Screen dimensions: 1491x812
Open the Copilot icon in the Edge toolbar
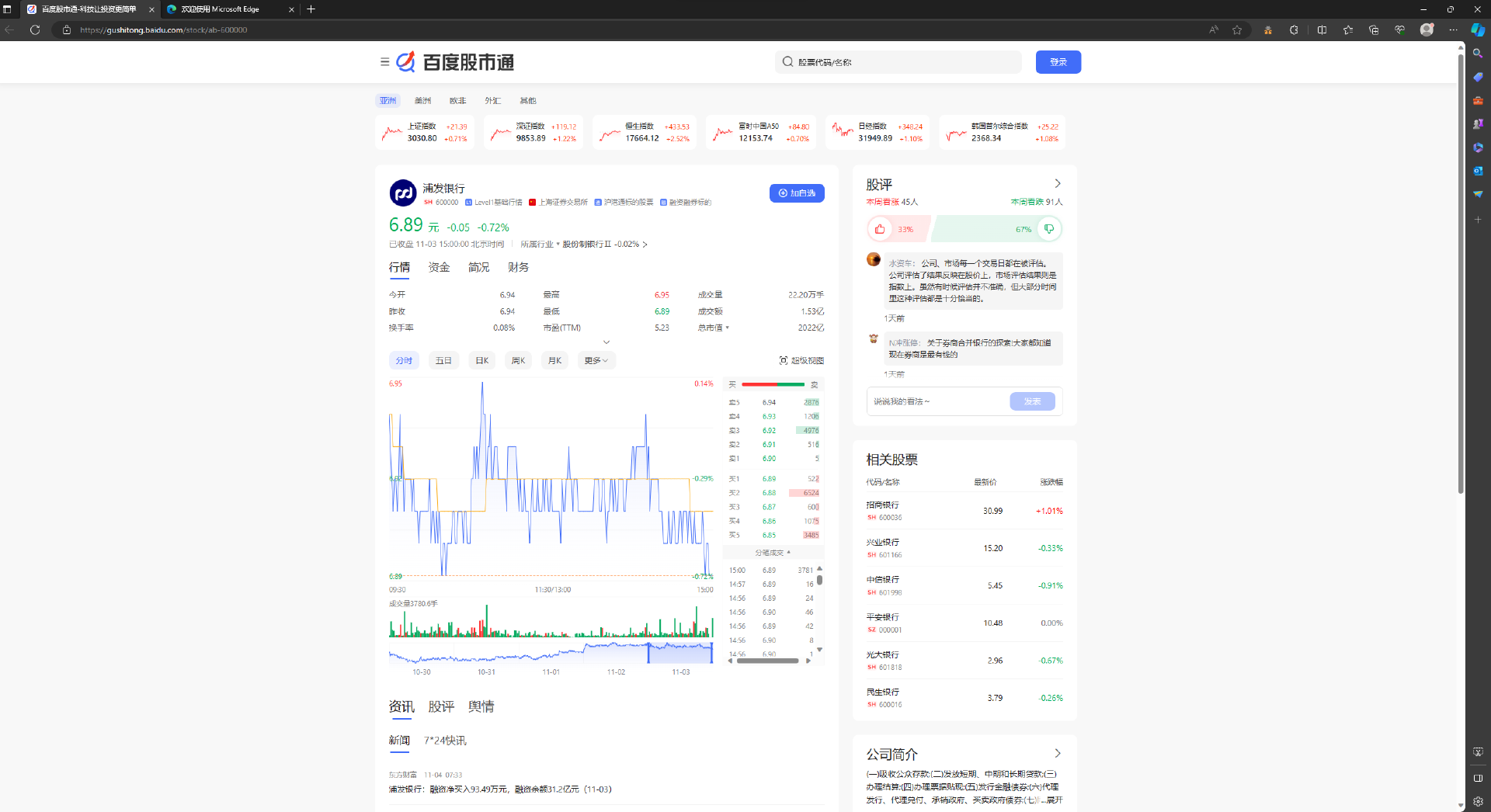1478,29
